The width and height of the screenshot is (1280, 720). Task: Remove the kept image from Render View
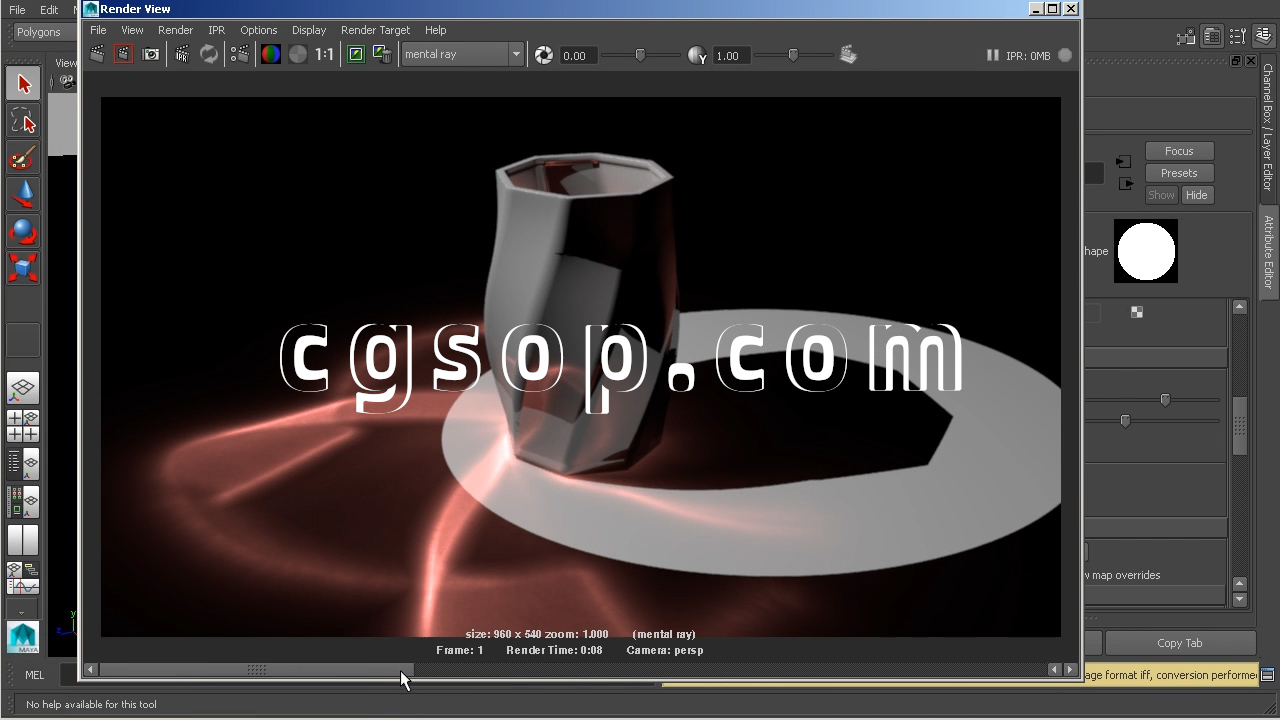click(382, 55)
